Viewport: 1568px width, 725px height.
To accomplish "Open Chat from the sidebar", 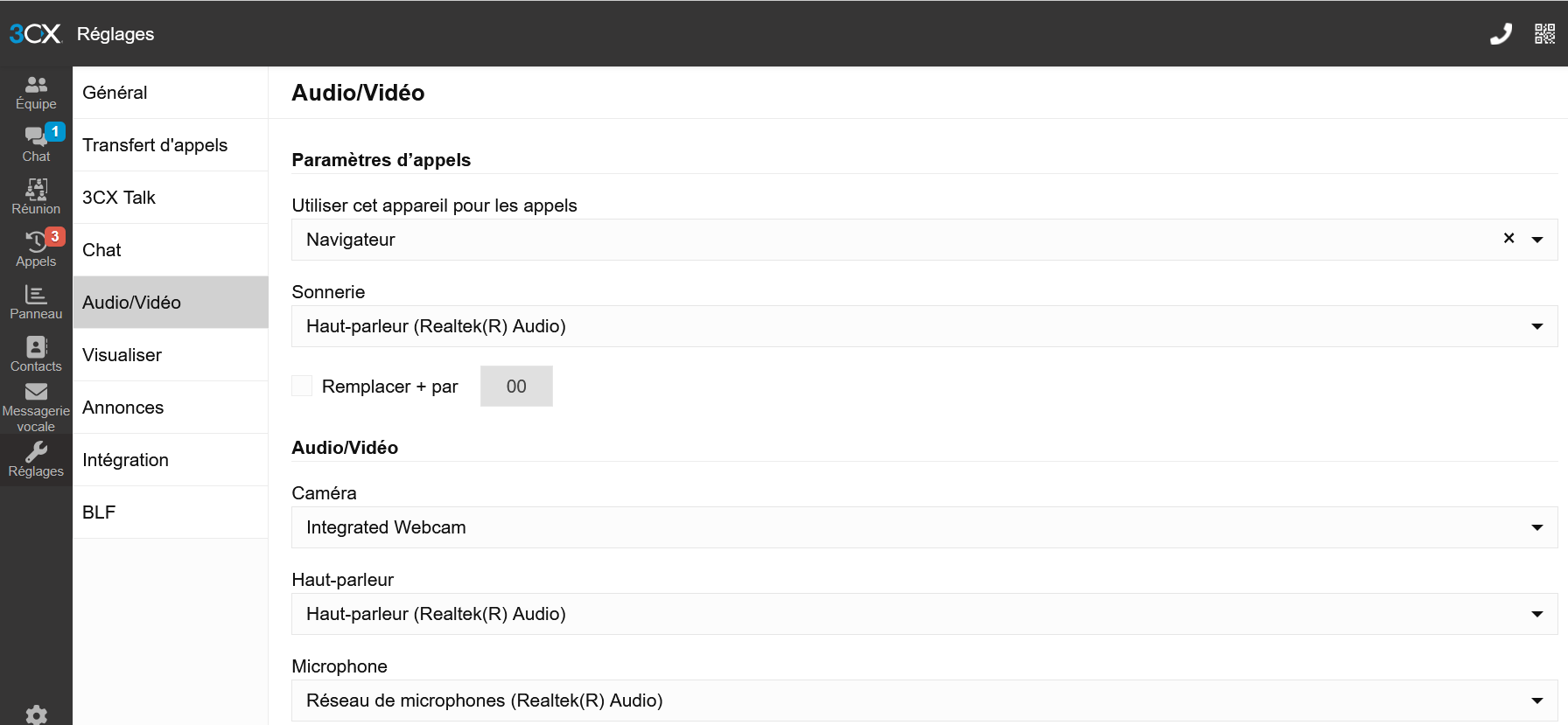I will 36,144.
